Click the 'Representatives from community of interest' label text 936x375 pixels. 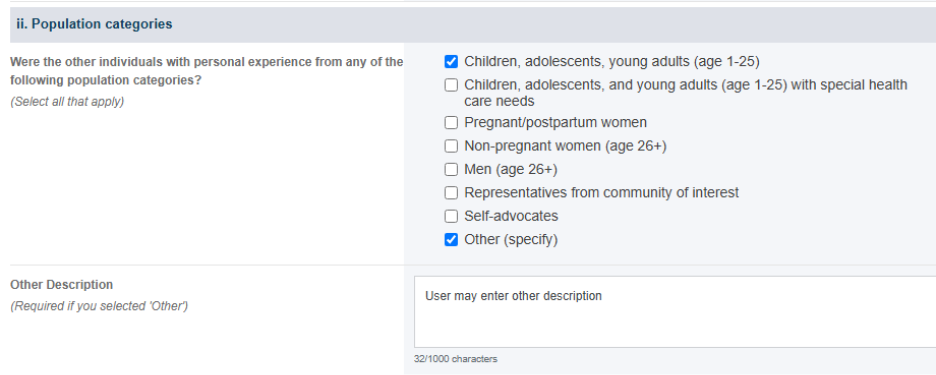pyautogui.click(x=602, y=193)
